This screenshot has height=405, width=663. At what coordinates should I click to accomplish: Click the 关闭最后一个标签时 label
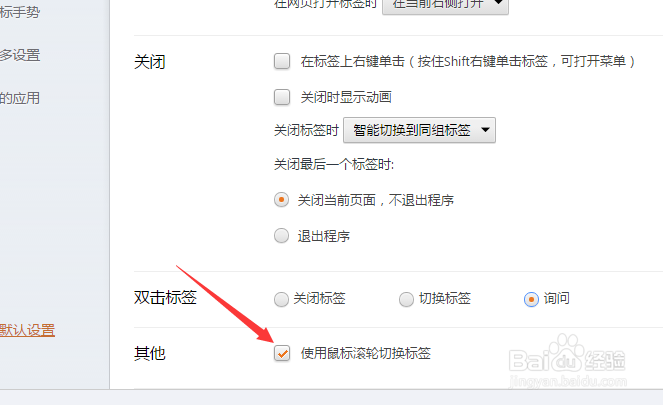coord(334,164)
